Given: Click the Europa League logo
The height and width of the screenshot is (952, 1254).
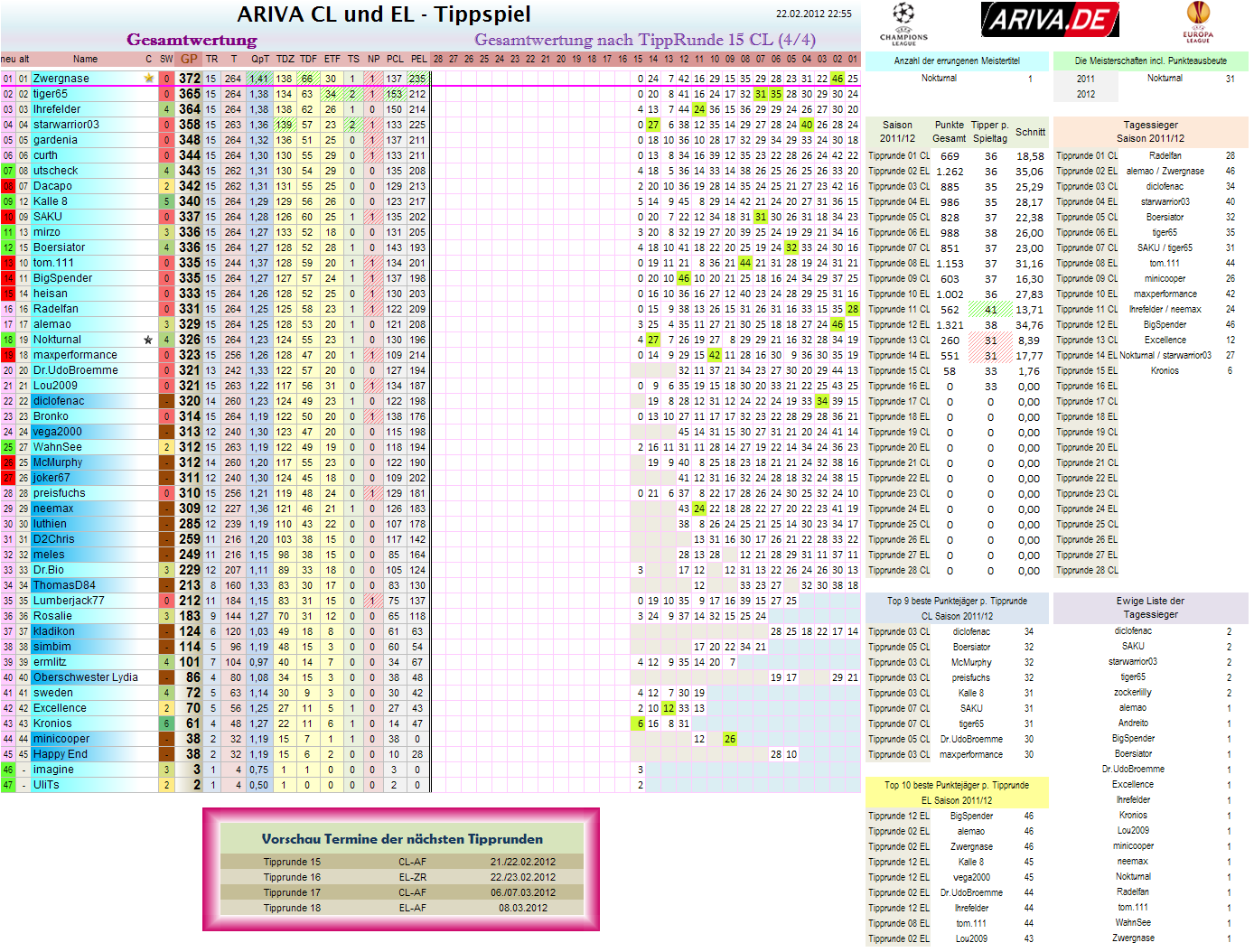Looking at the screenshot, I should coord(1197,23).
